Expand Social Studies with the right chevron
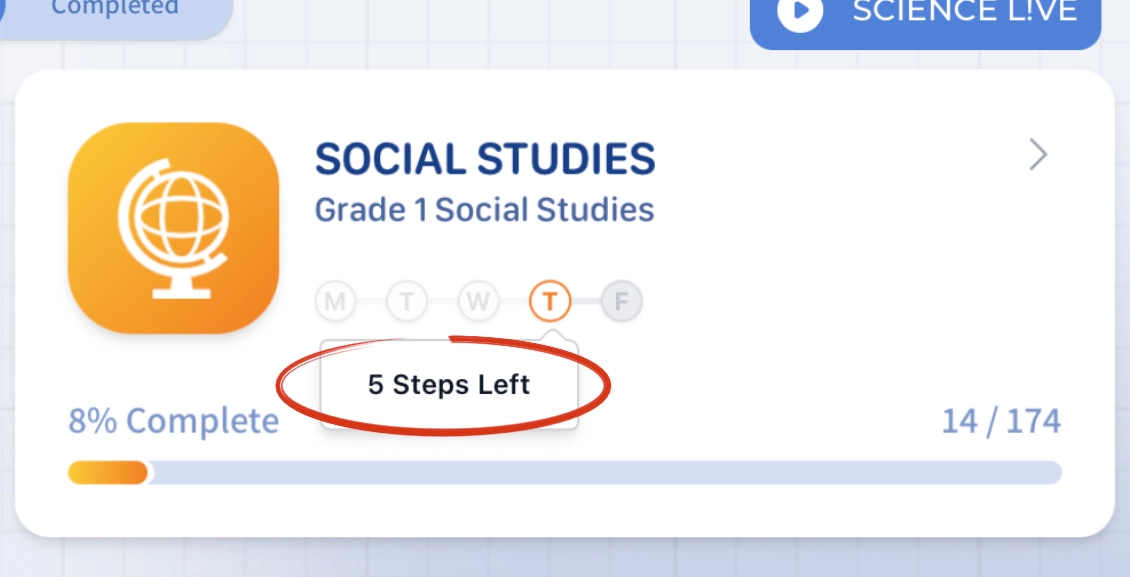This screenshot has height=577, width=1130. coord(1038,155)
